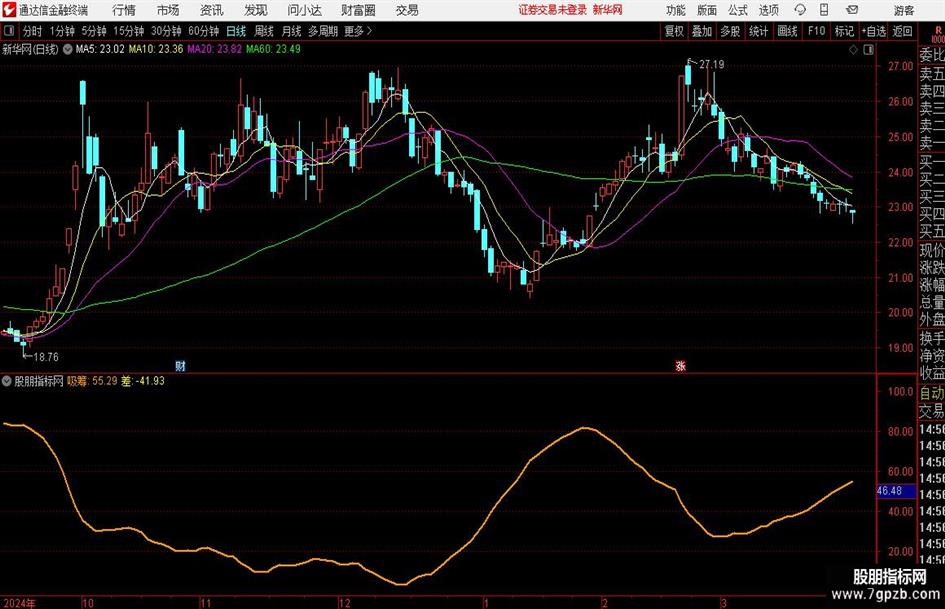Click the 返回 back button

[902, 31]
